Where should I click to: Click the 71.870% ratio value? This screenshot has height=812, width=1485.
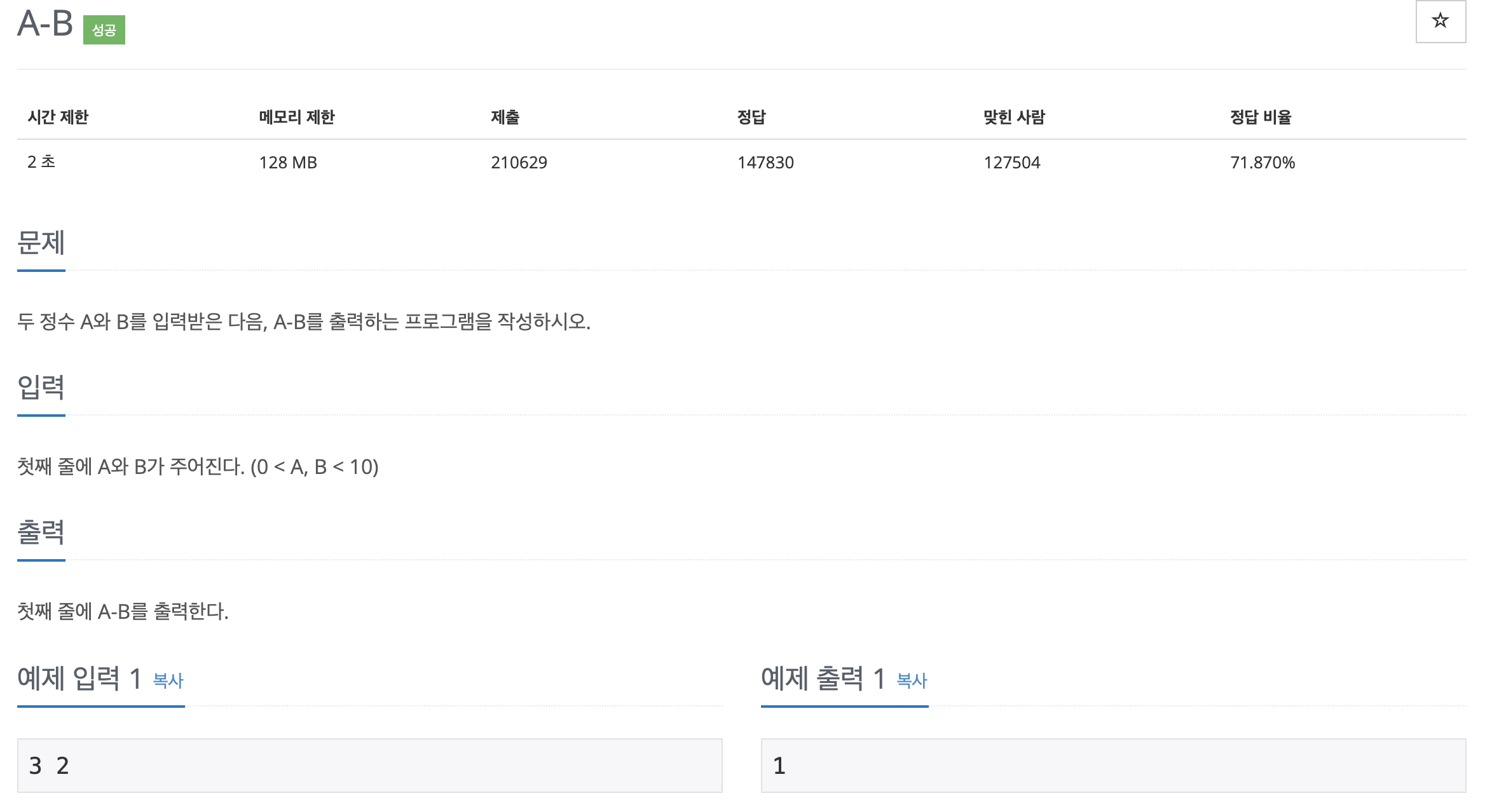coord(1263,163)
